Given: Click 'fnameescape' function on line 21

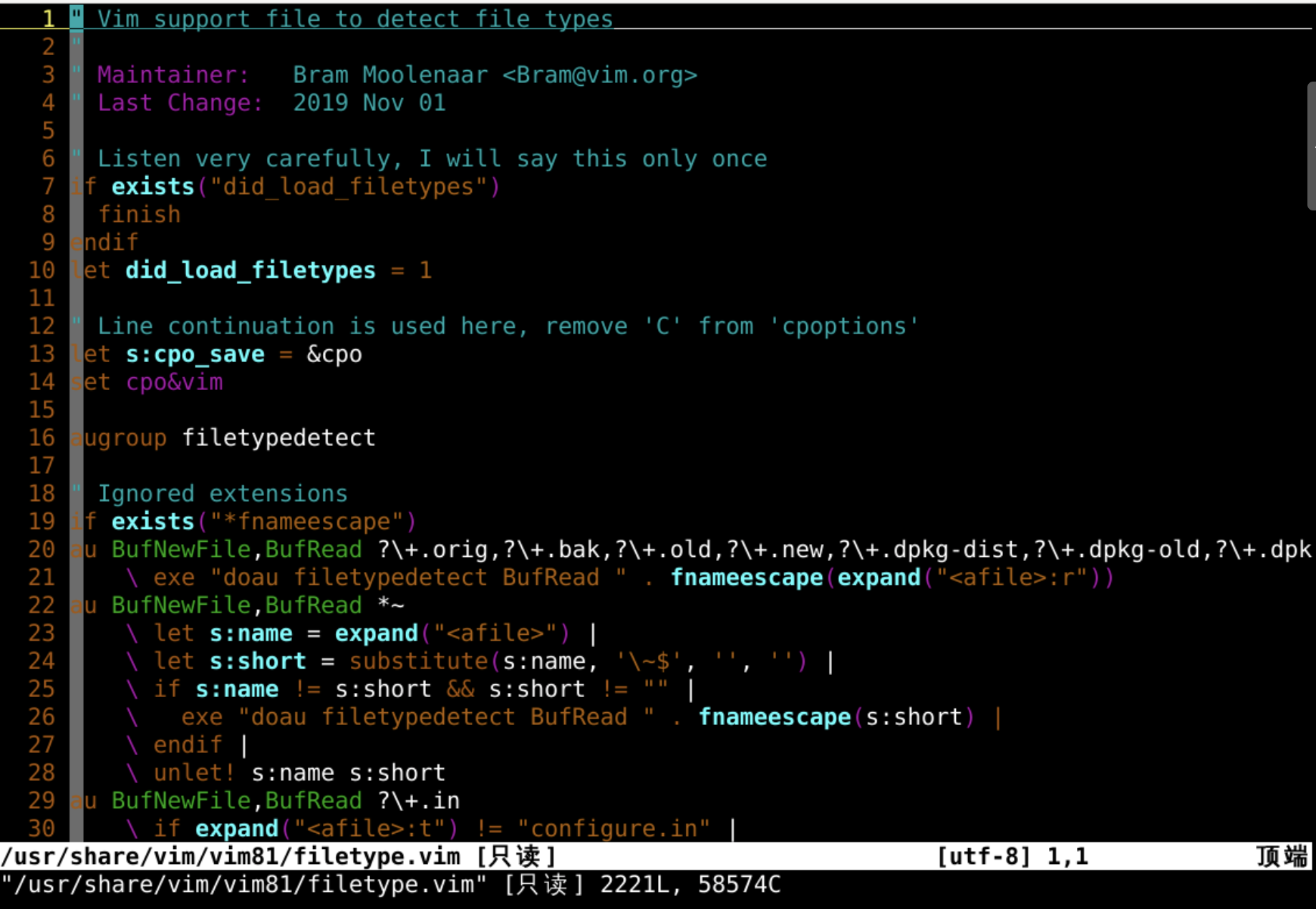Looking at the screenshot, I should (747, 578).
